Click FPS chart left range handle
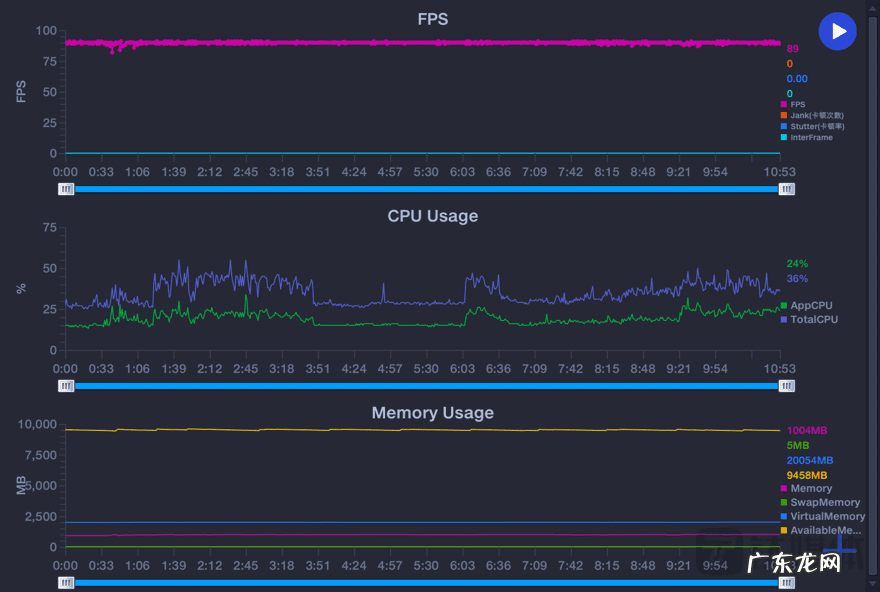This screenshot has height=592, width=880. click(x=66, y=189)
